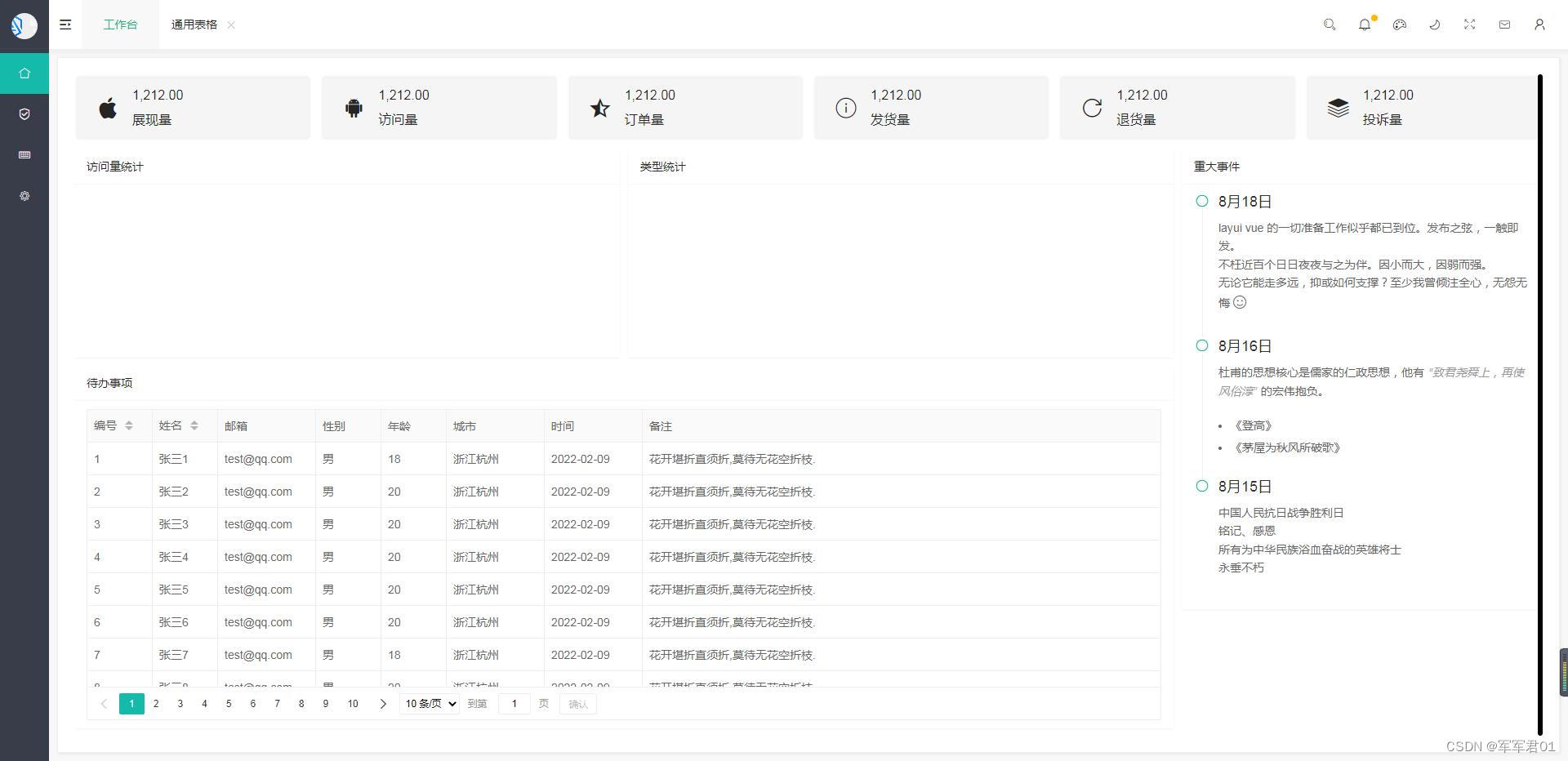Enter fullscreen via expand icon
The width and height of the screenshot is (1568, 761).
(1470, 24)
